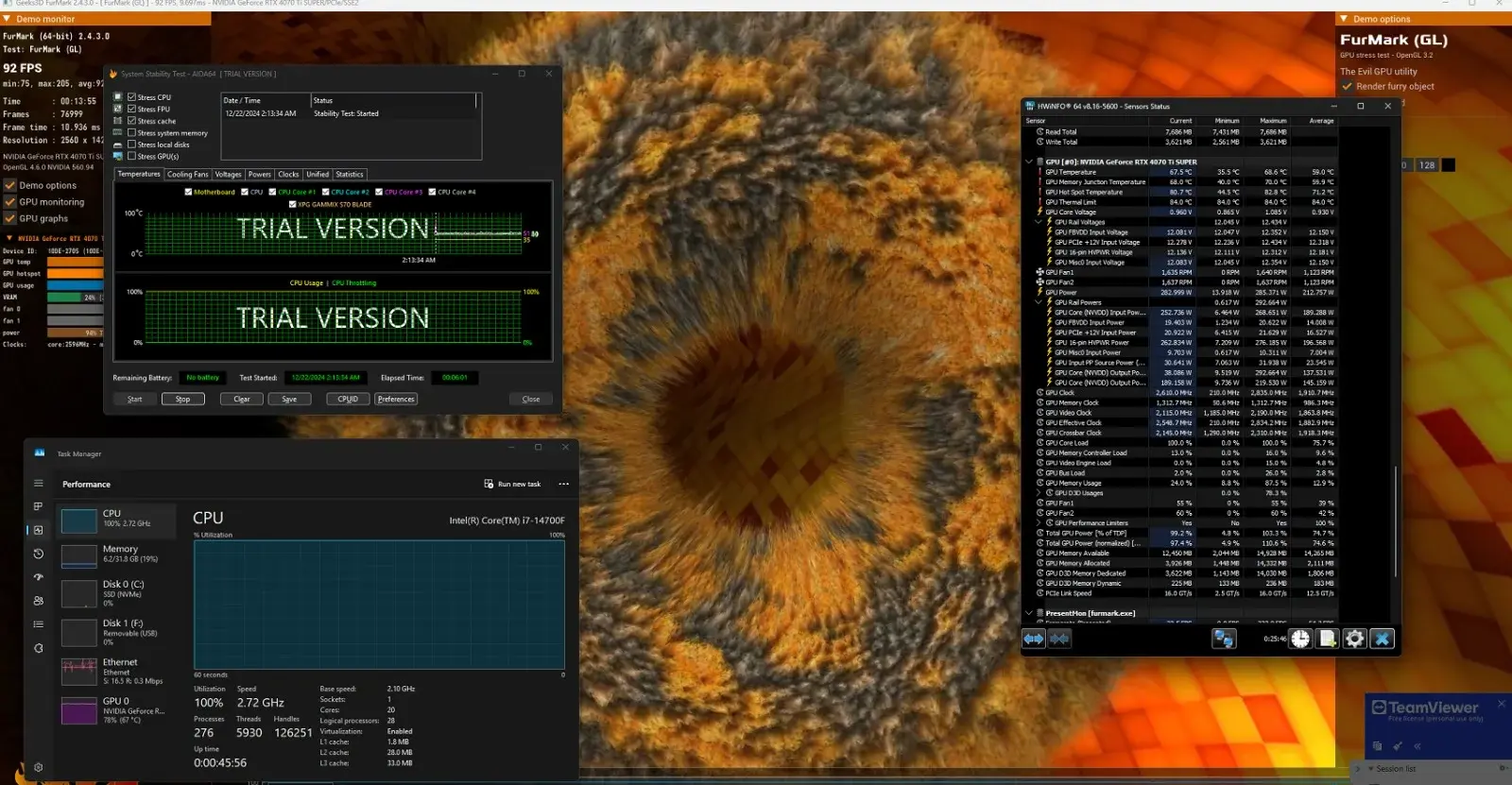Screen dimensions: 1512x785
Task: Open Processes page in Task Manager sidebar
Action: [x=39, y=506]
